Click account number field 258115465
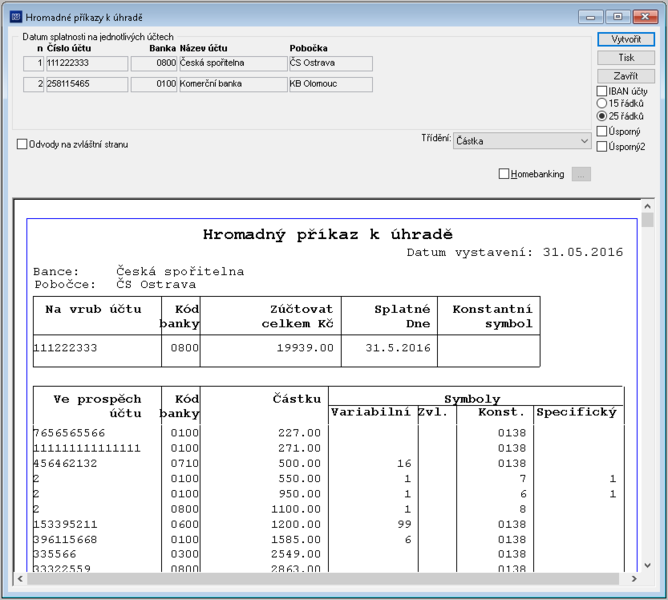668x600 pixels. point(87,84)
